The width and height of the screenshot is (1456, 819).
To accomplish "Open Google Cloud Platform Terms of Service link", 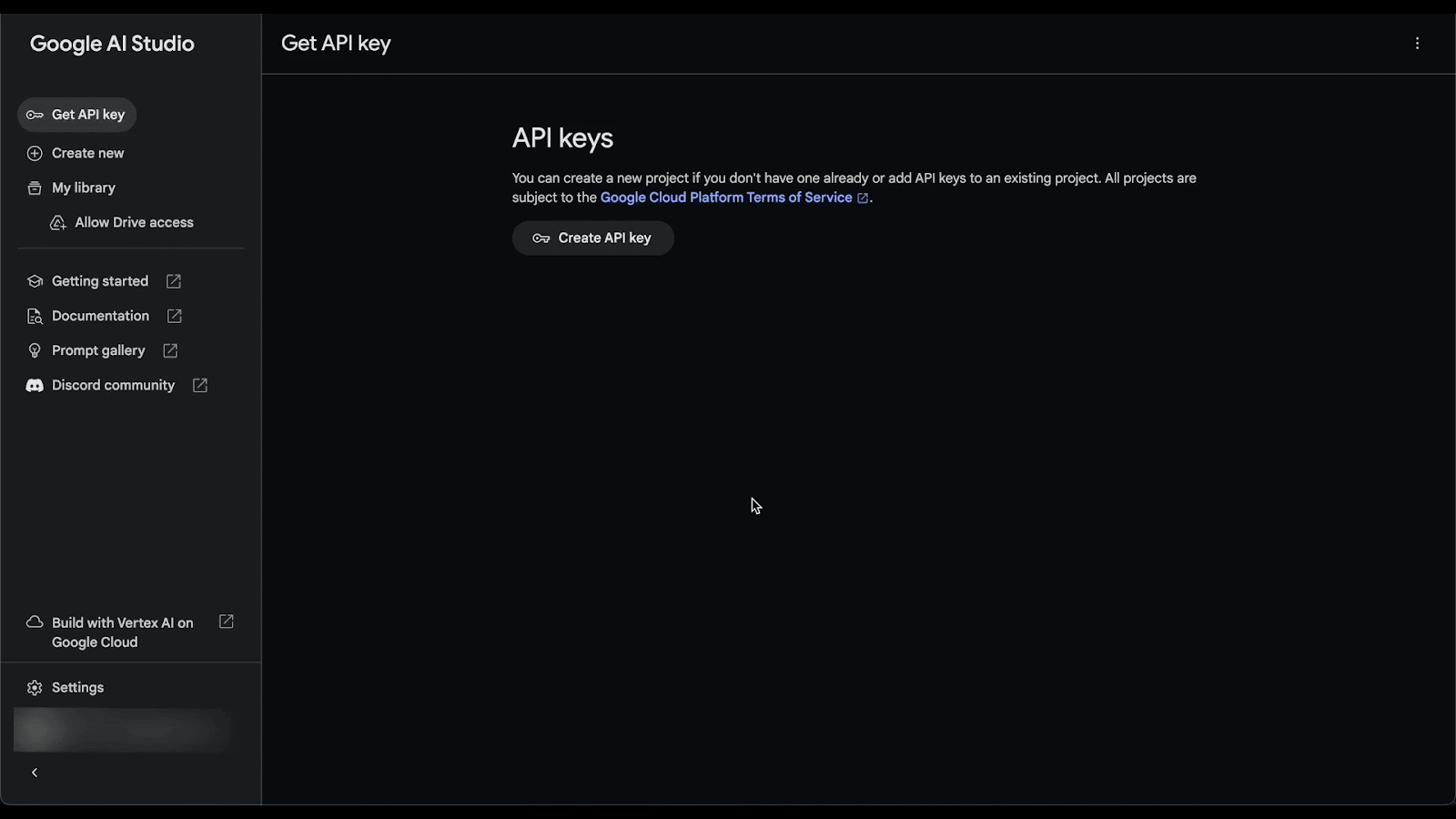I will coord(726,197).
